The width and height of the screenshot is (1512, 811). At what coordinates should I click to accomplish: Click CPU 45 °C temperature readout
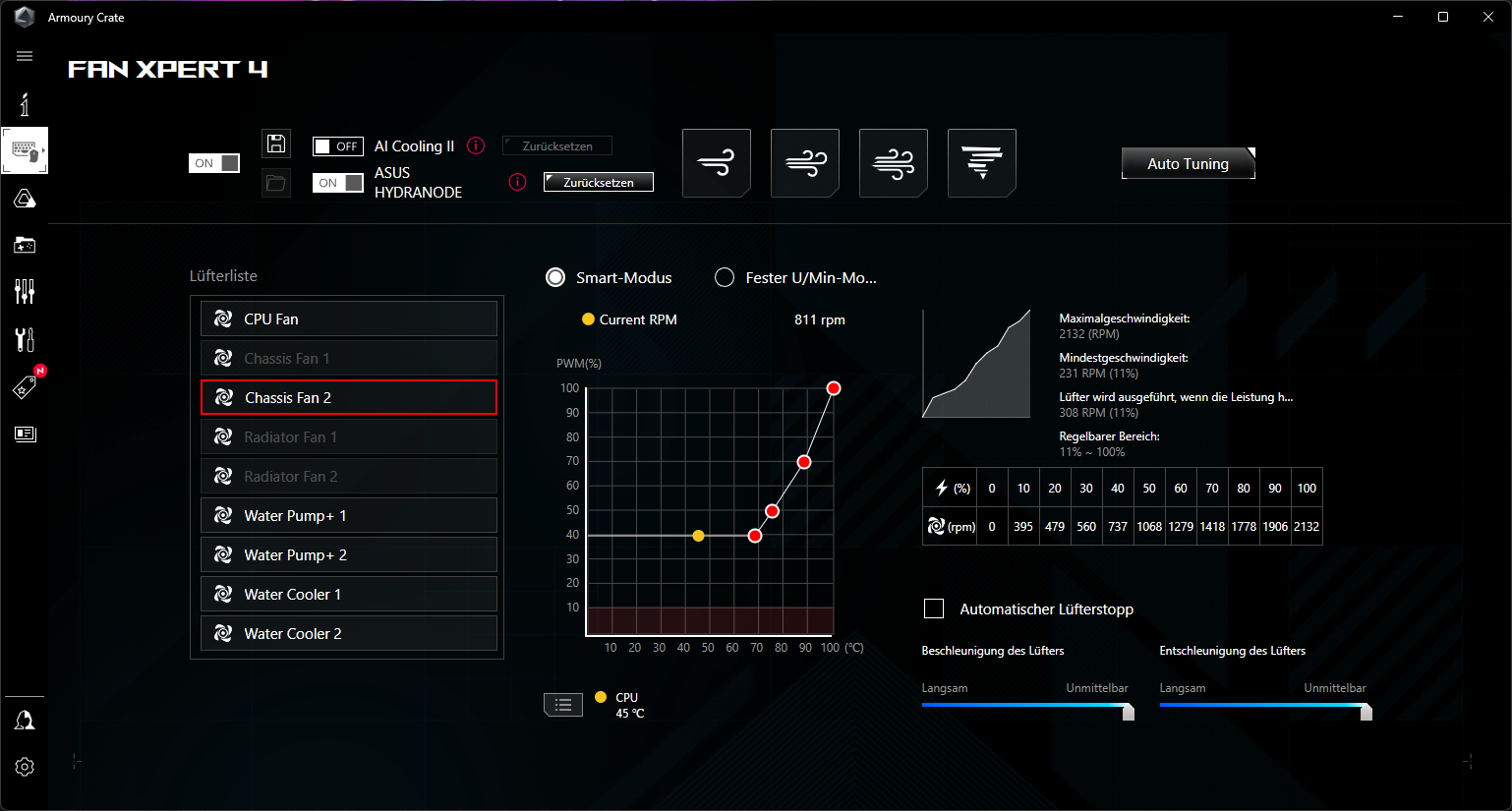click(x=630, y=705)
